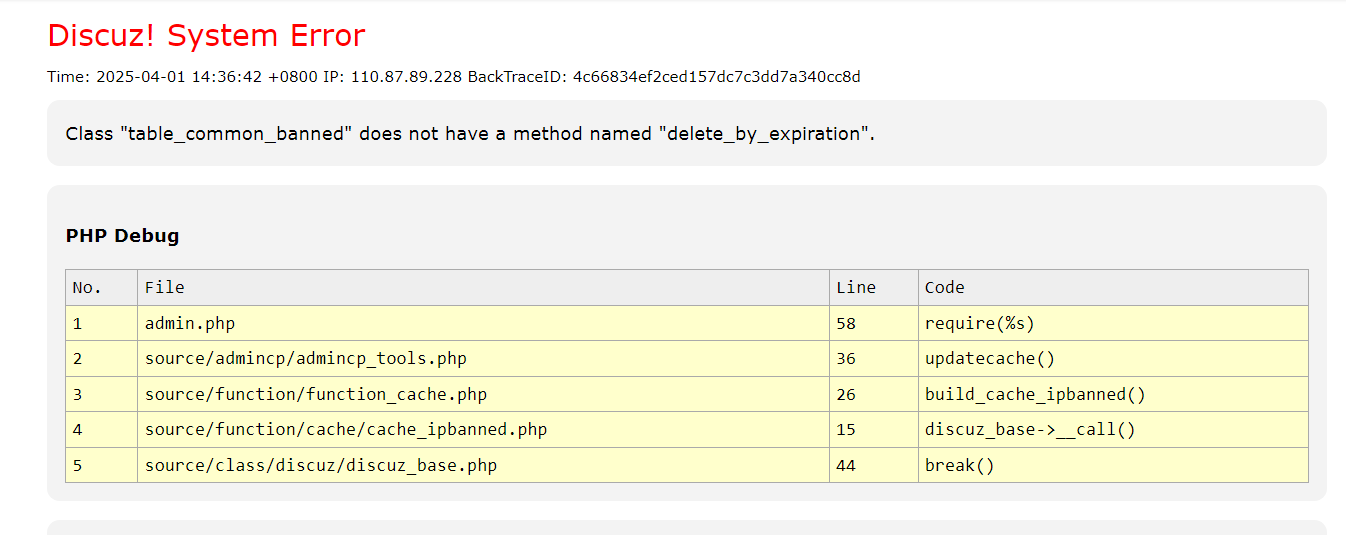Select the source/admincp/admincp_tools.php cell
The width and height of the screenshot is (1346, 535).
coord(484,358)
